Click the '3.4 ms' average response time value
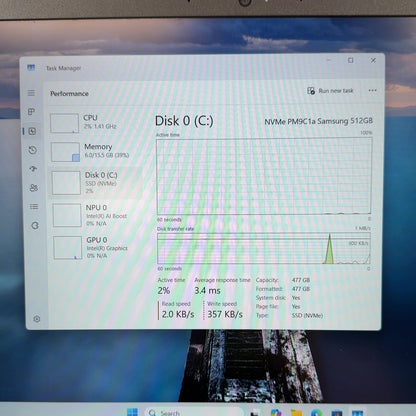The image size is (416, 416). tap(207, 291)
